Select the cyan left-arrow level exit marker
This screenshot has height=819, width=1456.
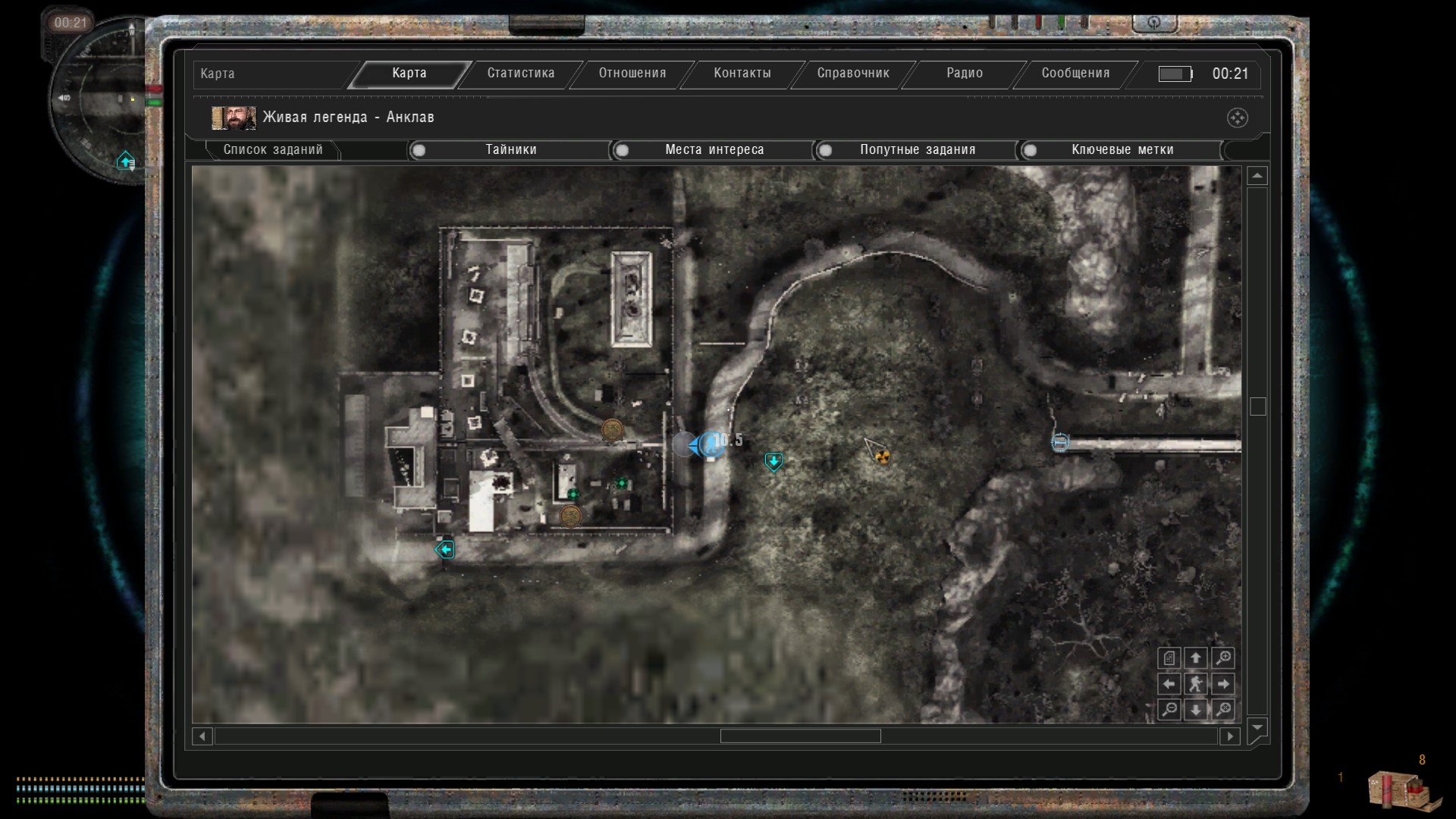tap(445, 549)
